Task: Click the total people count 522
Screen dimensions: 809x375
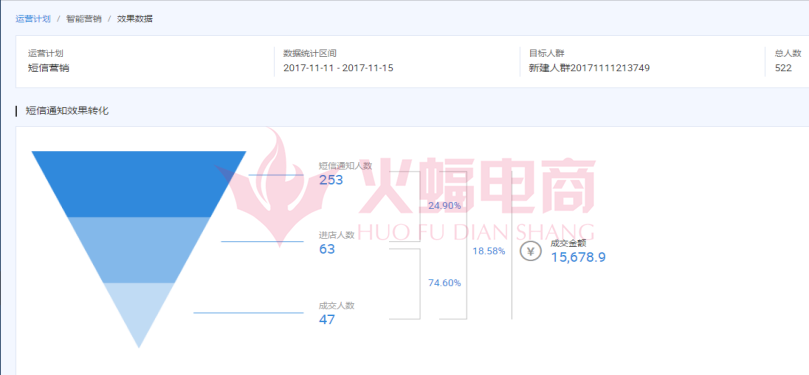Action: tap(783, 68)
